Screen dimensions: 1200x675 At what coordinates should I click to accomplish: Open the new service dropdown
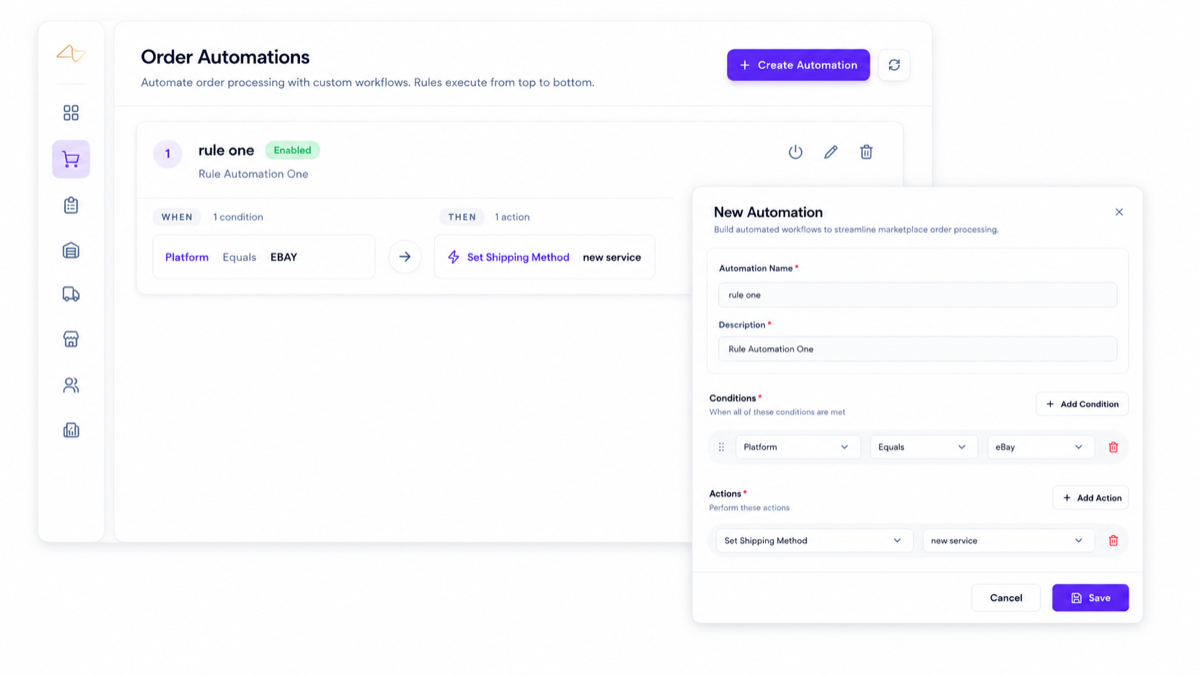(1007, 540)
